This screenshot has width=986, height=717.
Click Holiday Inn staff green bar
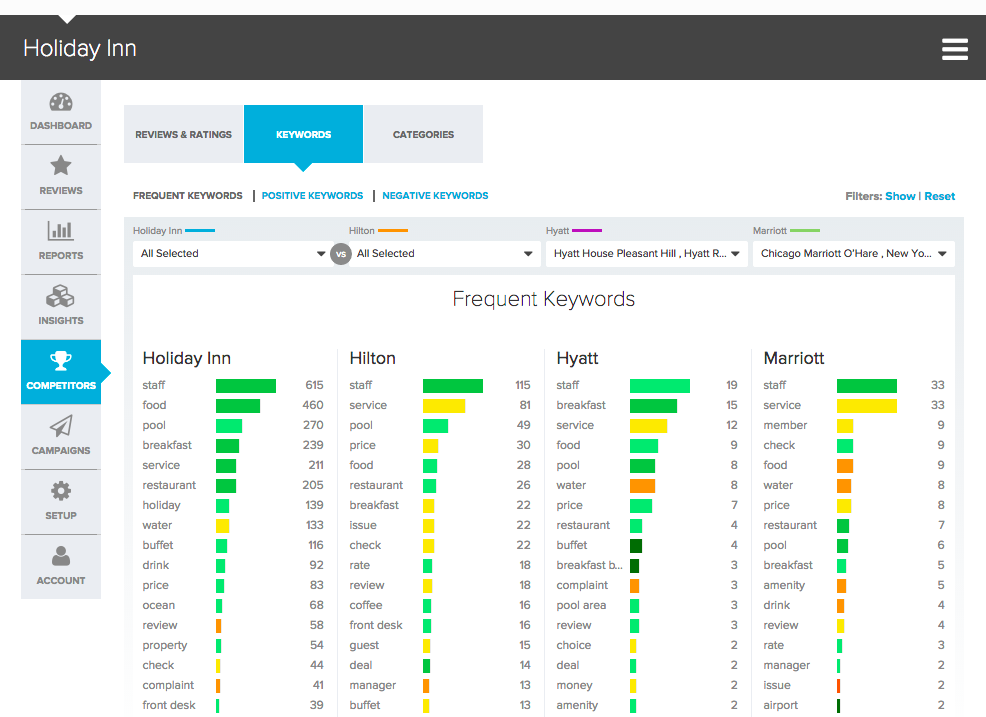pos(246,386)
